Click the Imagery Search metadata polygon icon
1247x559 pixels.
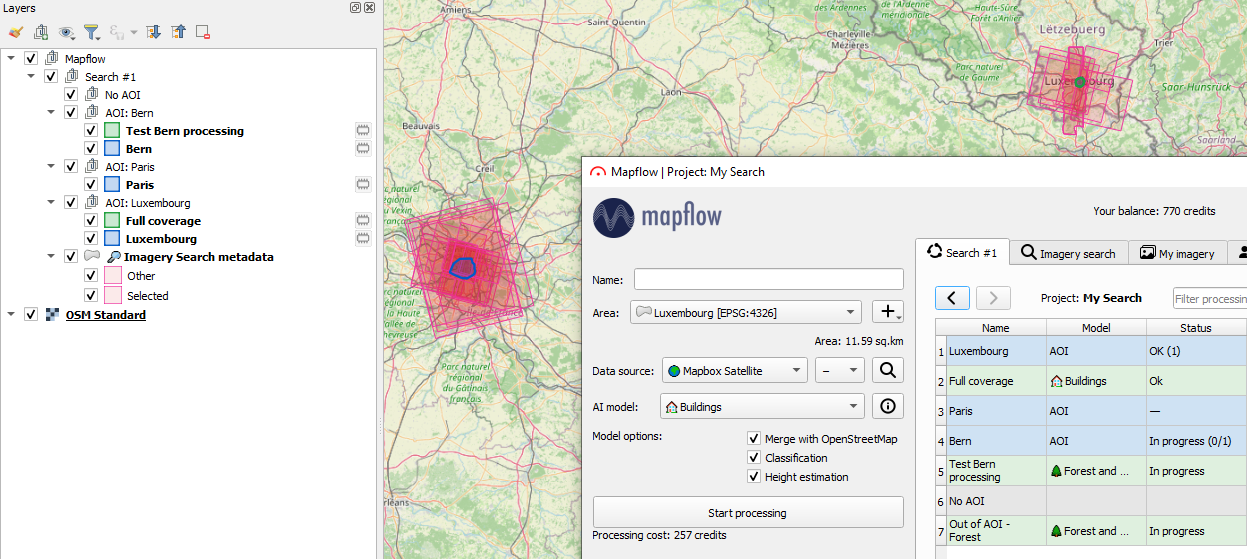93,257
